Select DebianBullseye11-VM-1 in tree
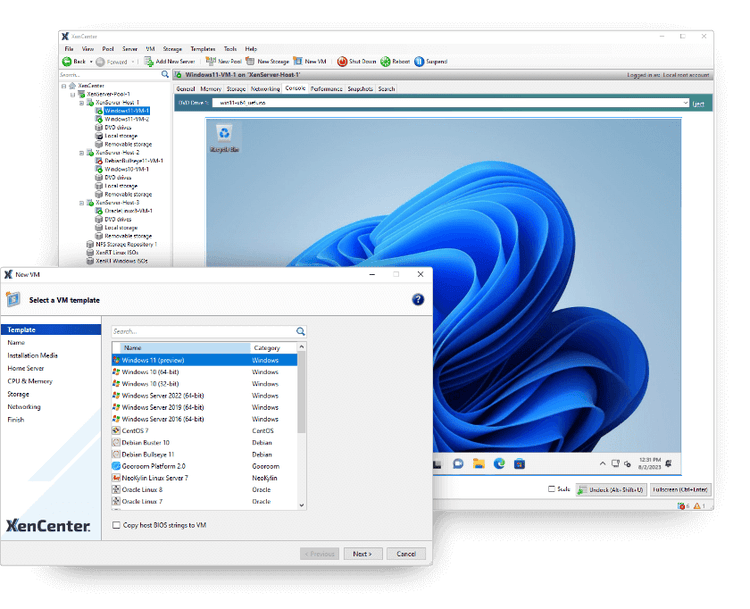Viewport: 750px width, 609px height. [x=134, y=161]
